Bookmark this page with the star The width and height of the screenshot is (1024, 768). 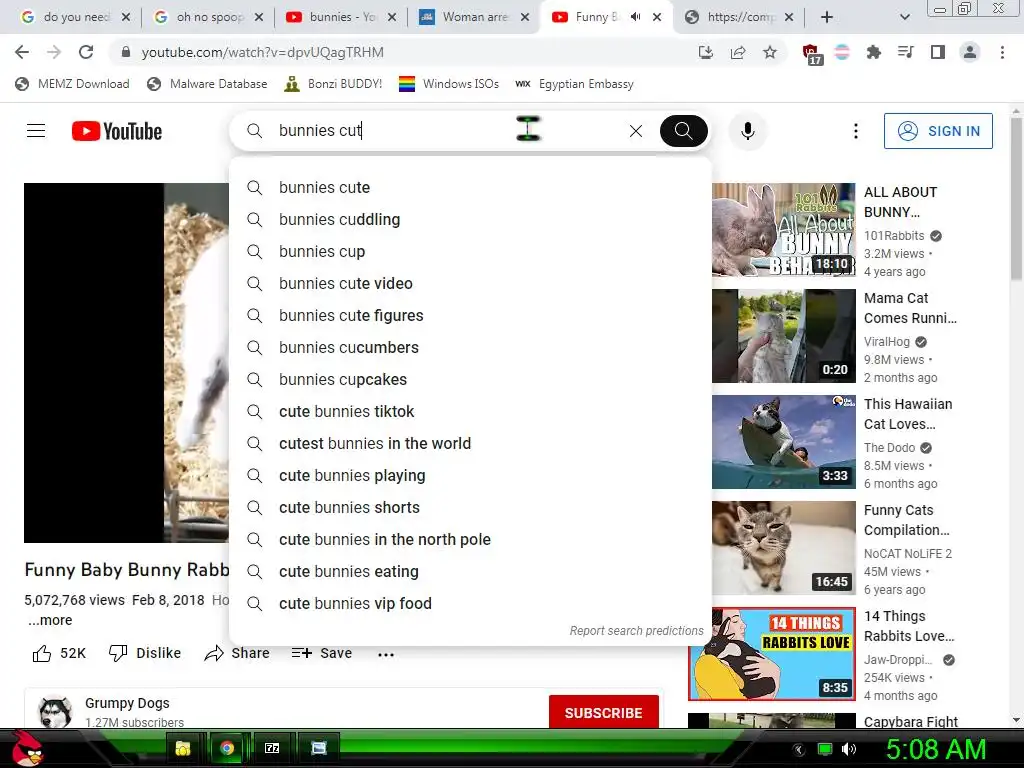(x=770, y=52)
